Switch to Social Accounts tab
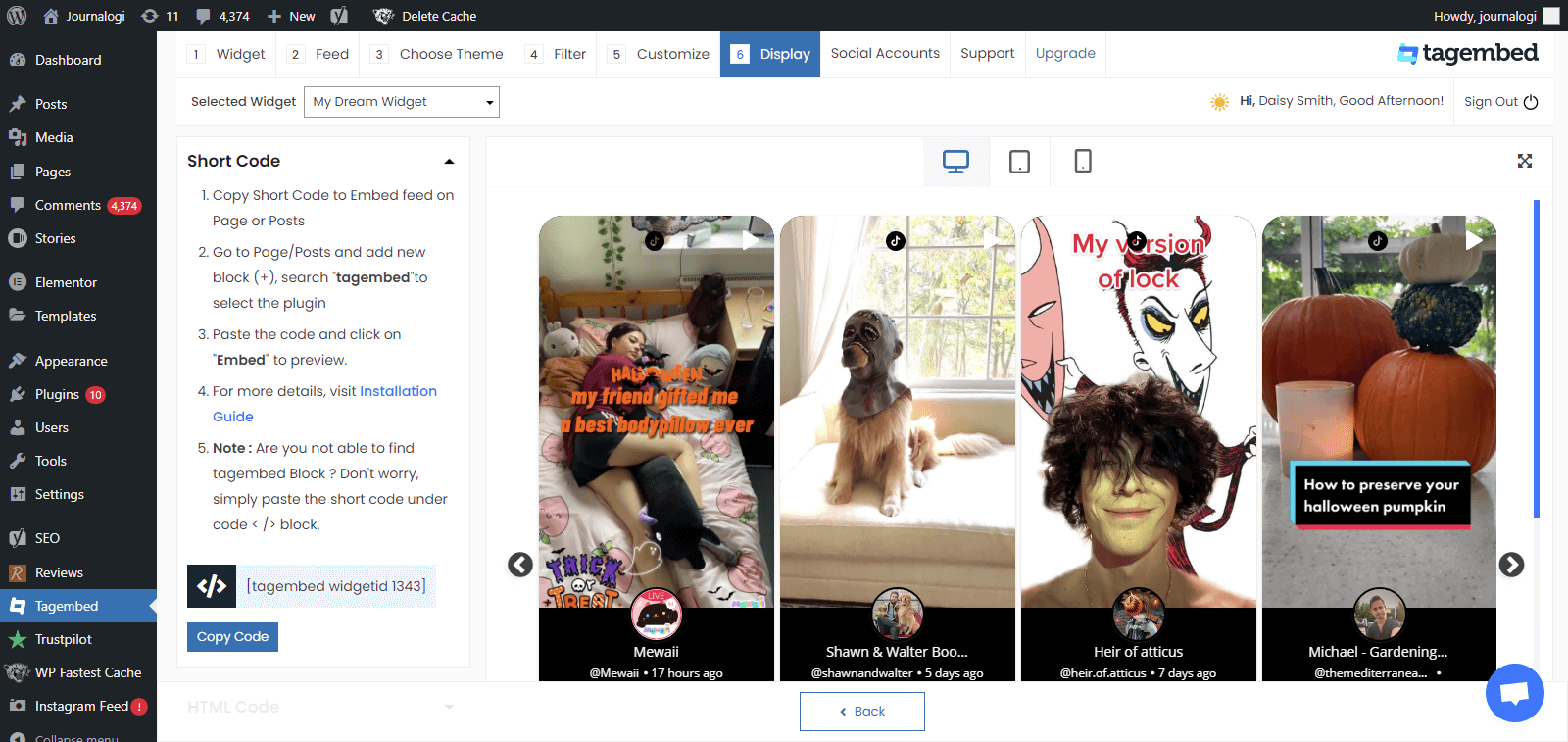This screenshot has width=1568, height=742. (885, 53)
